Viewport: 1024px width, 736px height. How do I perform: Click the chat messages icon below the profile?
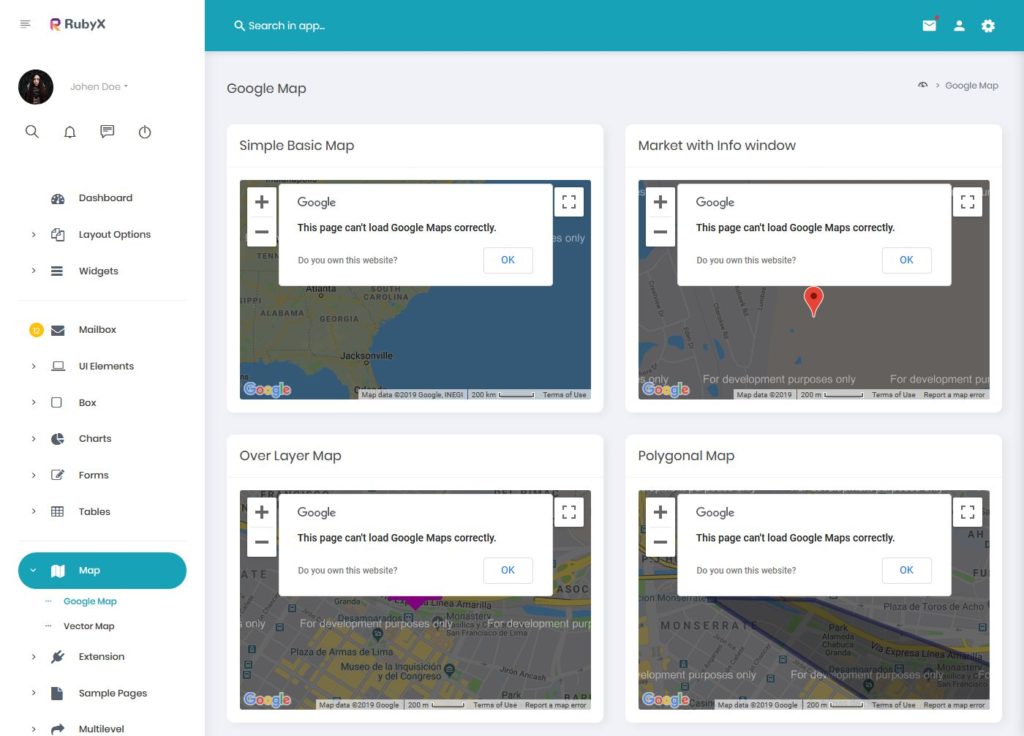tap(107, 131)
